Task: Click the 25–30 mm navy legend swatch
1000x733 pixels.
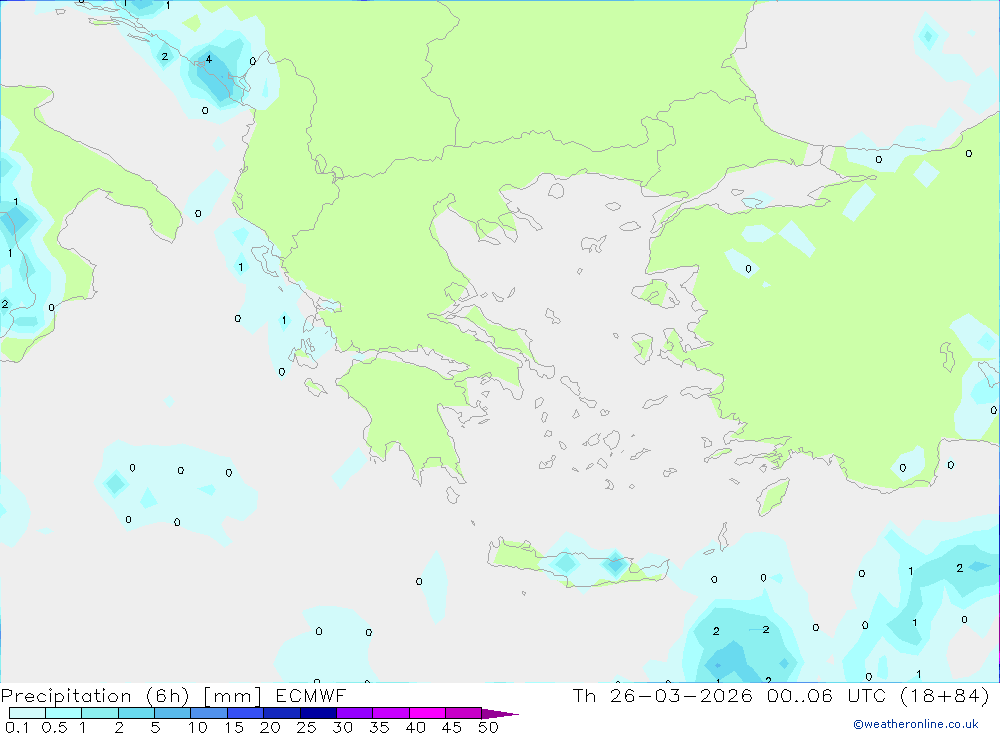Action: pyautogui.click(x=318, y=713)
